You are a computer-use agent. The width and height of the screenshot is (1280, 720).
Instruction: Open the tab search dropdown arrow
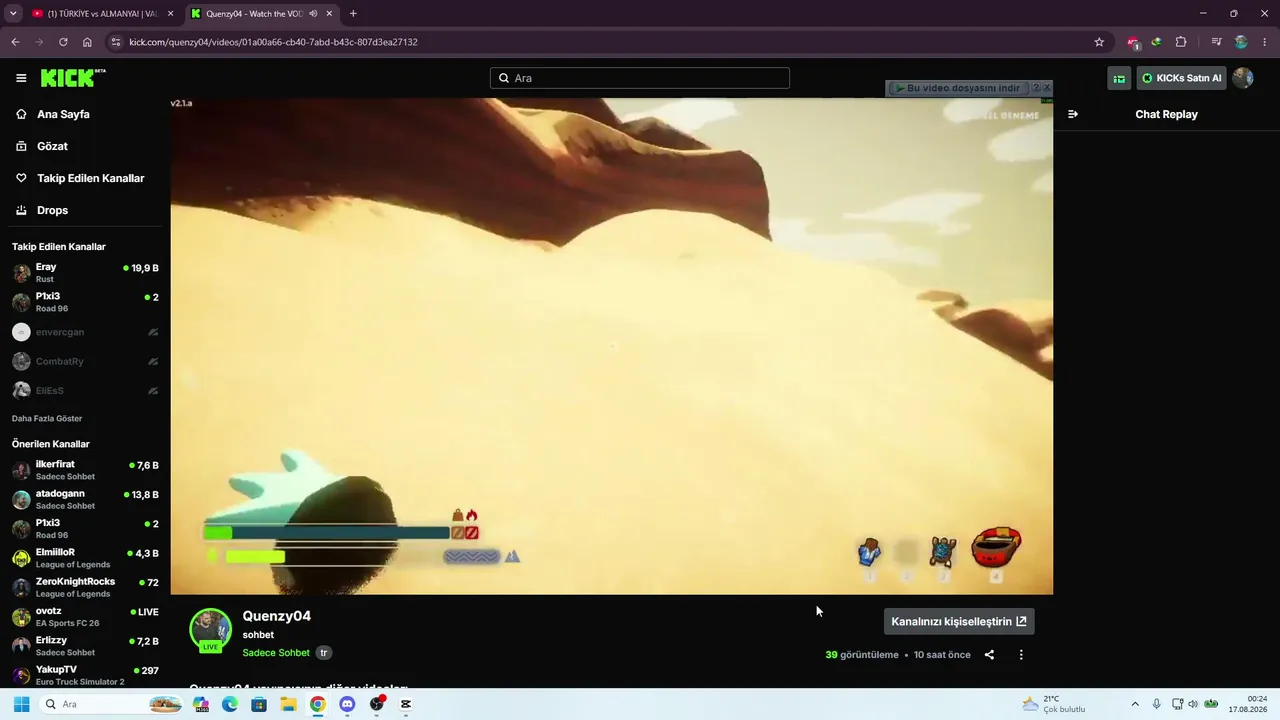13,14
